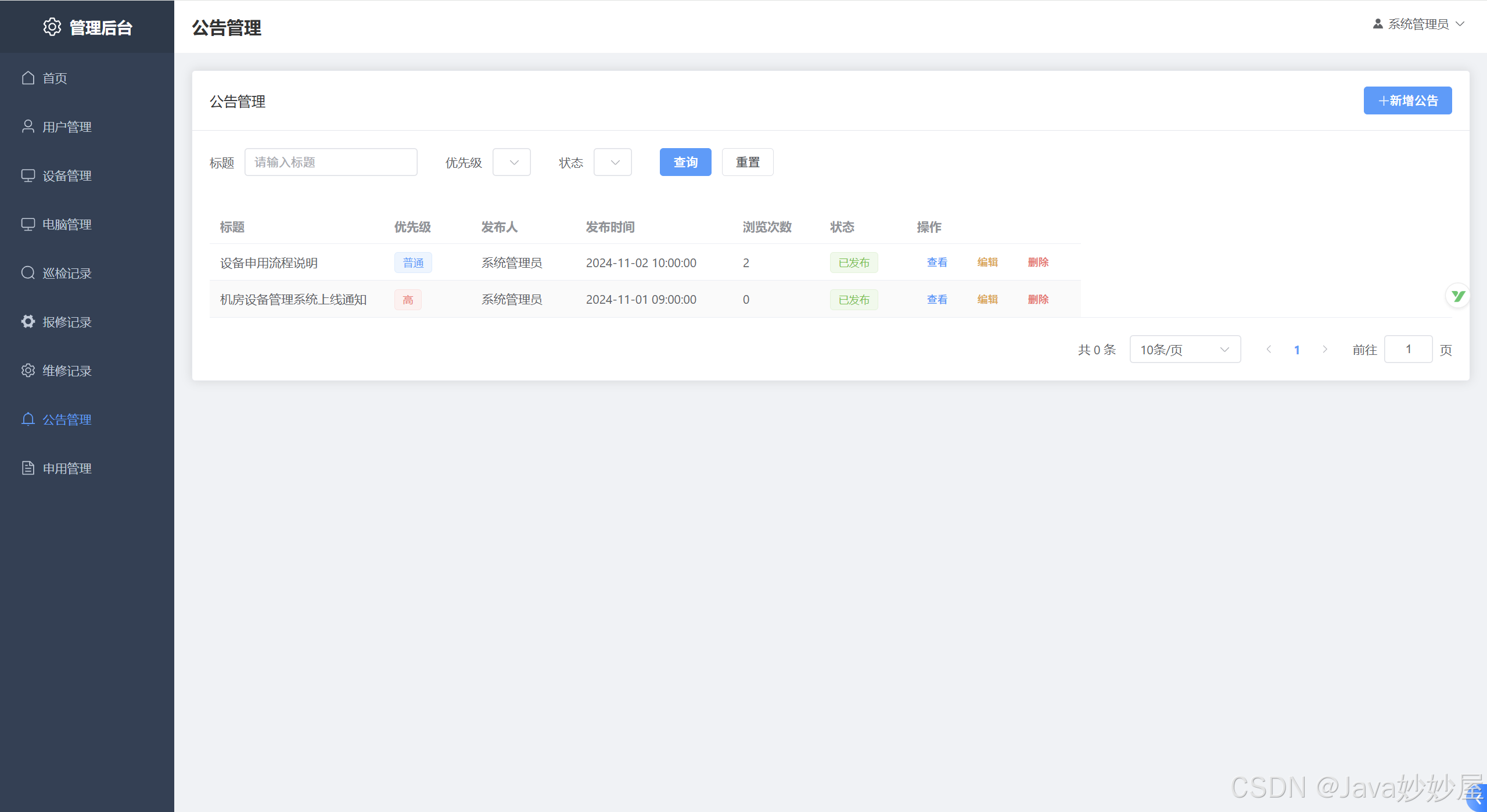Open the 首页 menu item

click(87, 78)
